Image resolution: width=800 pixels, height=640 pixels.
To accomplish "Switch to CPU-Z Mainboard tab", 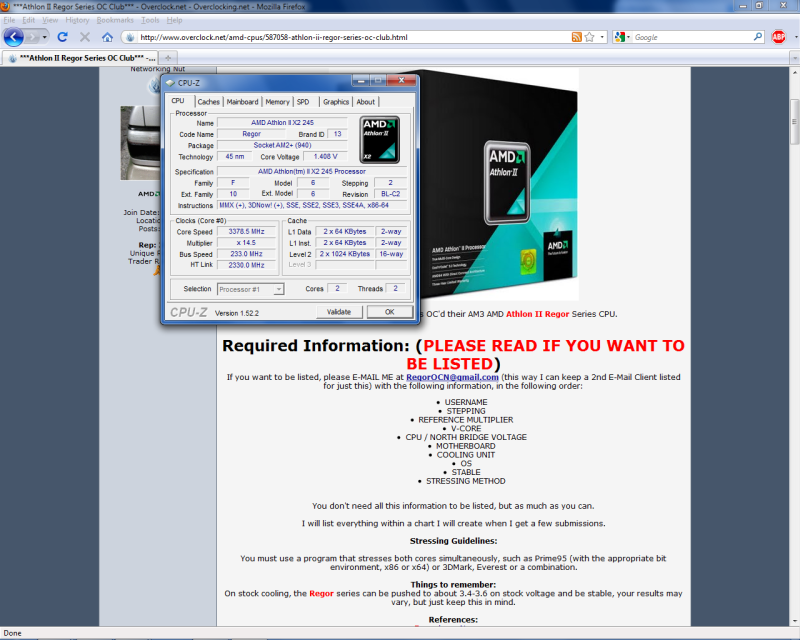I will pyautogui.click(x=242, y=102).
